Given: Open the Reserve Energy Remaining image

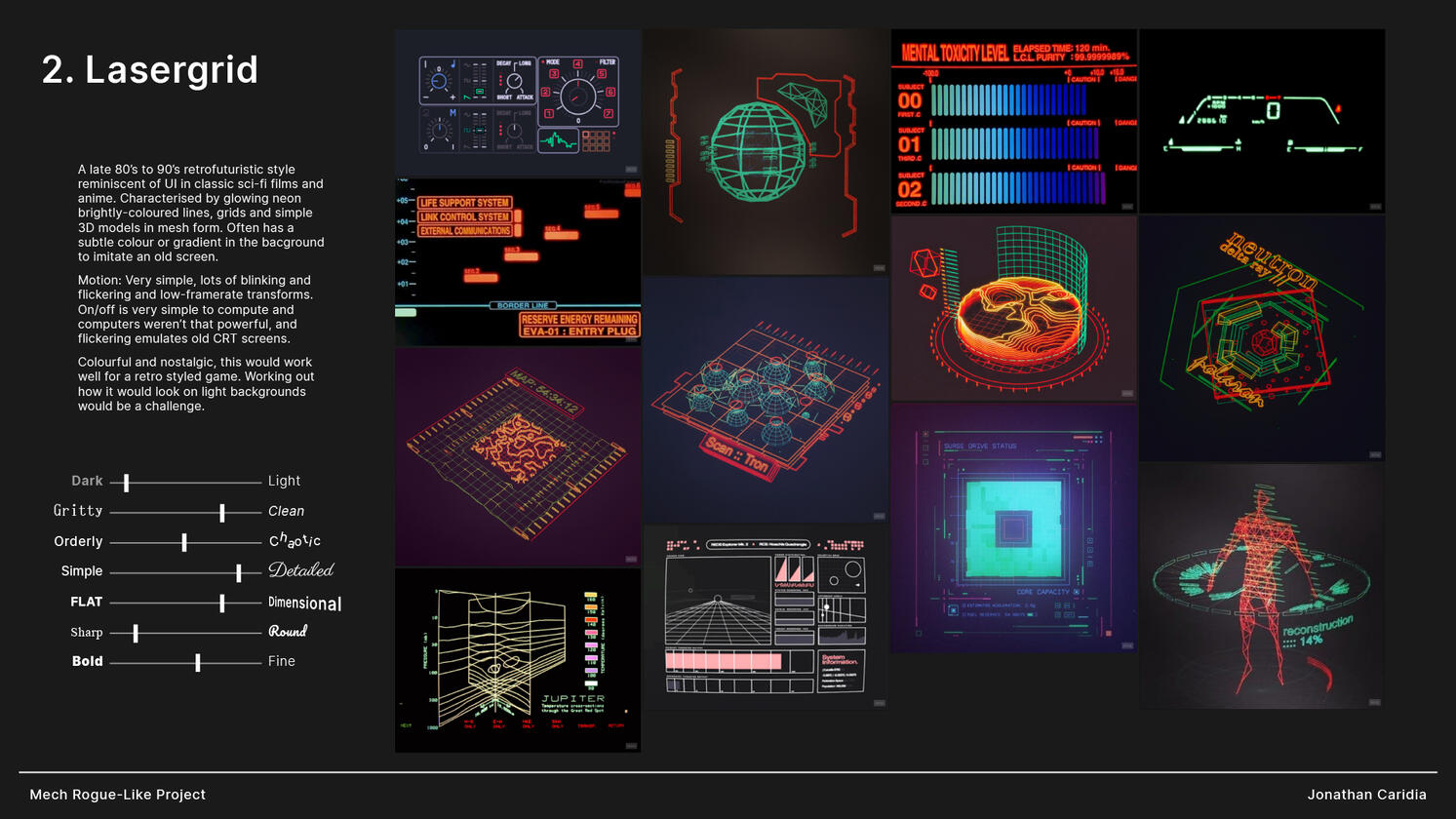Looking at the screenshot, I should (x=517, y=261).
